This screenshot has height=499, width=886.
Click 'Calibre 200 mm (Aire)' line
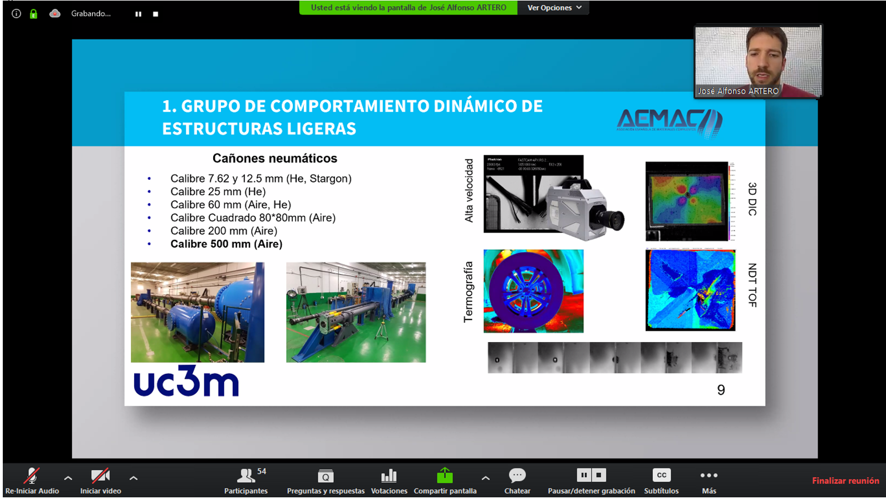pos(224,231)
